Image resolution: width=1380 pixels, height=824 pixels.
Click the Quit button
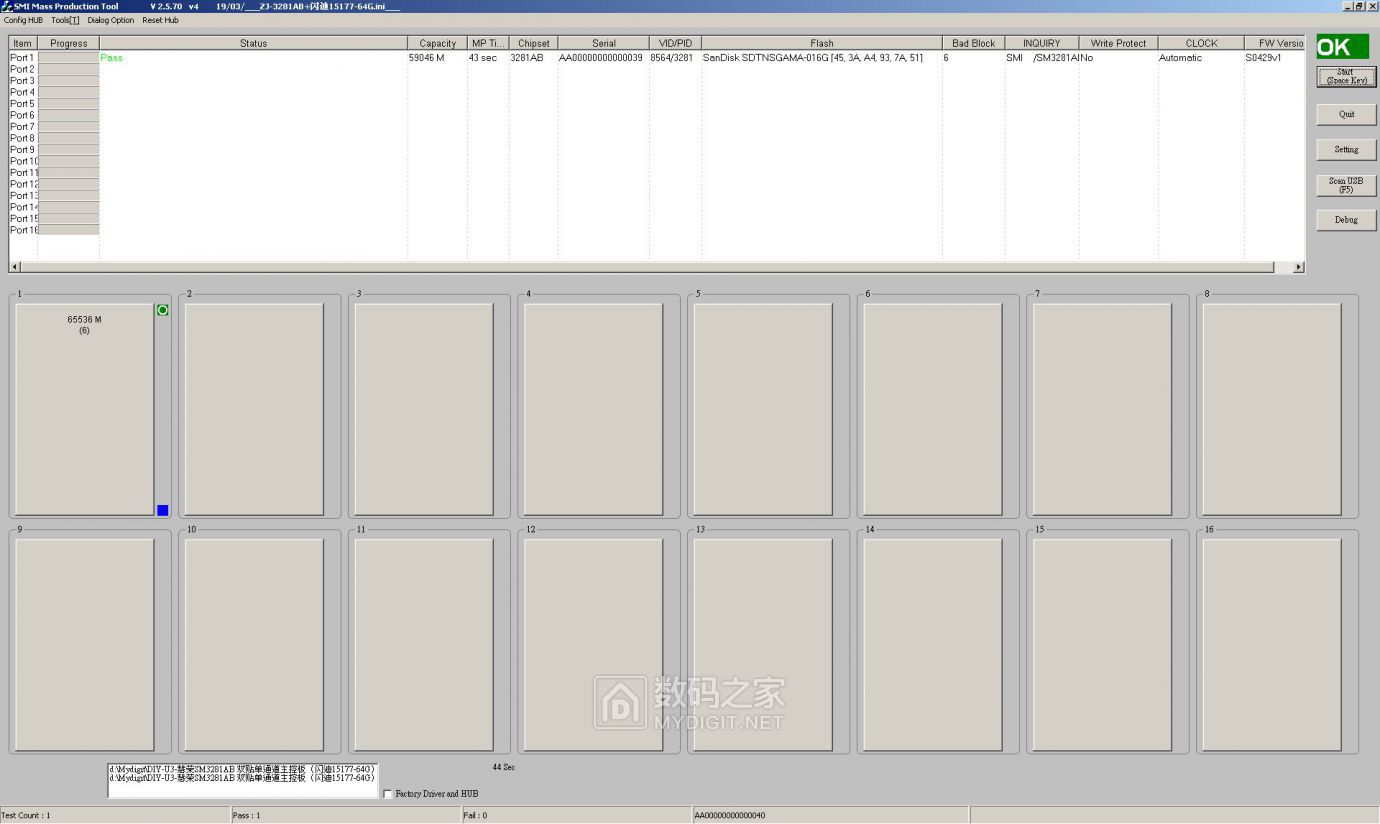tap(1346, 114)
